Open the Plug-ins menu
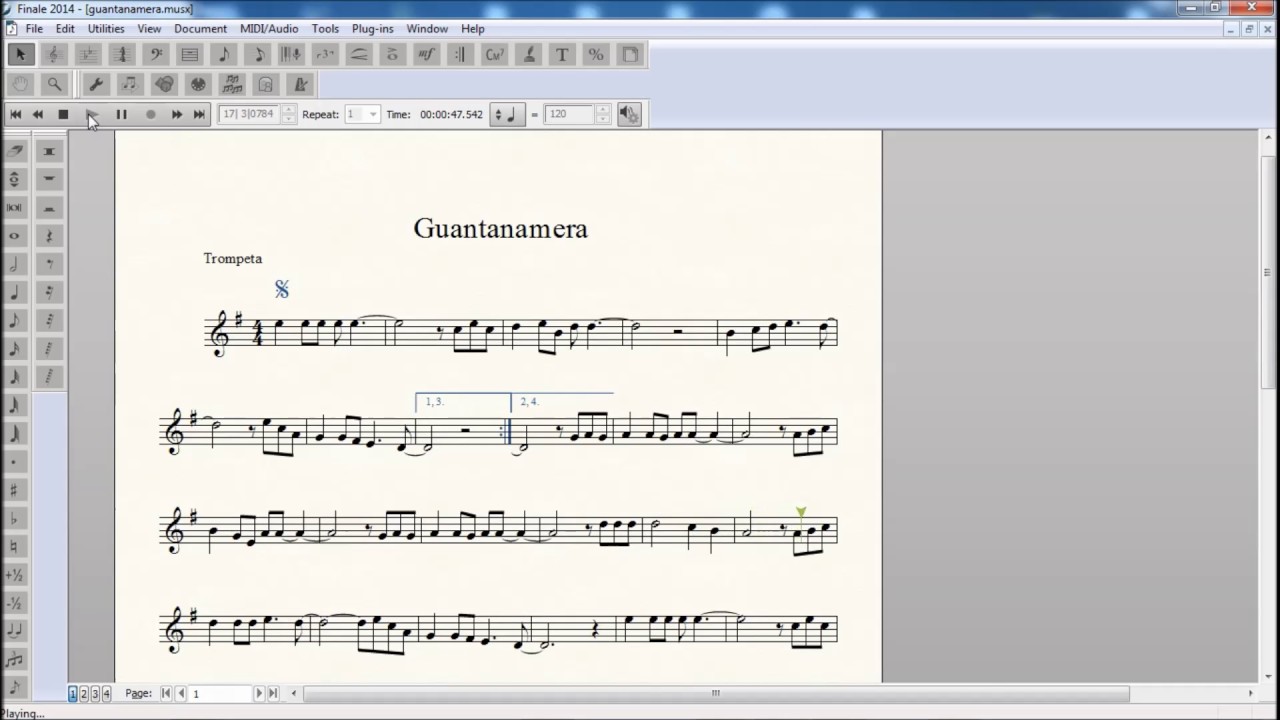The width and height of the screenshot is (1280, 720). coord(372,29)
